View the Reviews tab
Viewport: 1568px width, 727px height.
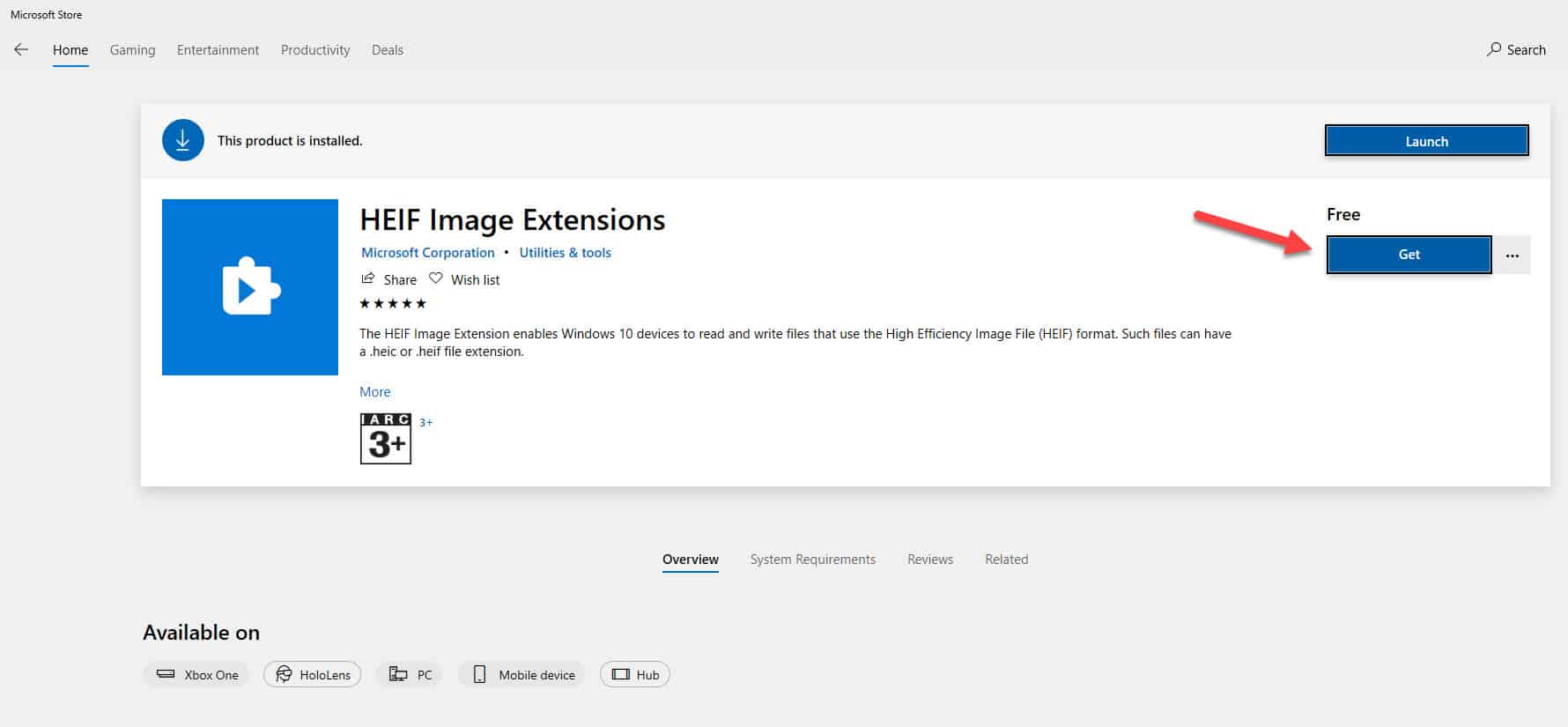tap(930, 560)
